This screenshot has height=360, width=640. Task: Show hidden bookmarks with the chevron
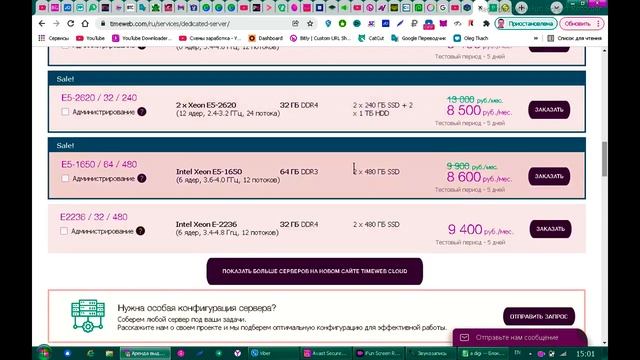(x=536, y=38)
